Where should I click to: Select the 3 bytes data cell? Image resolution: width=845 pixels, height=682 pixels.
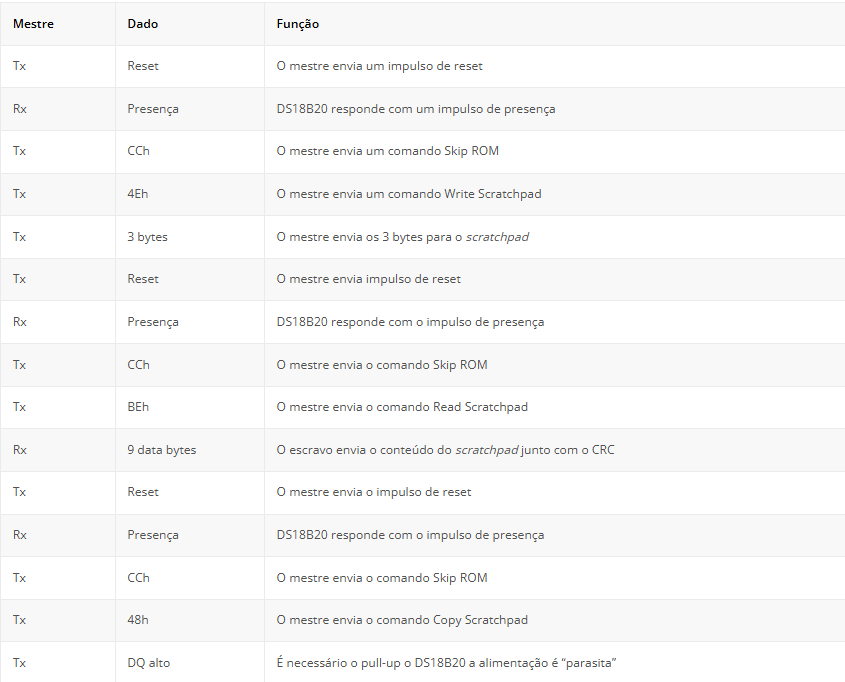click(147, 237)
